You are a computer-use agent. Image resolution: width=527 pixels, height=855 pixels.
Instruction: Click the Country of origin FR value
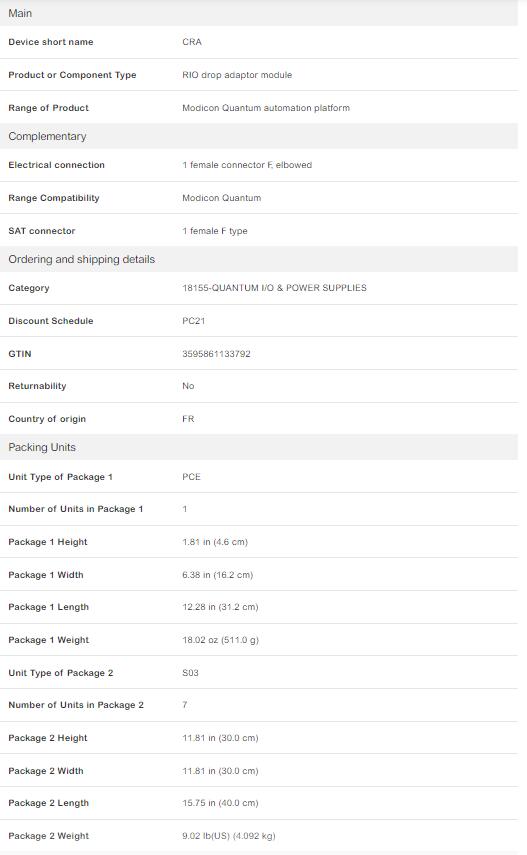(x=188, y=419)
